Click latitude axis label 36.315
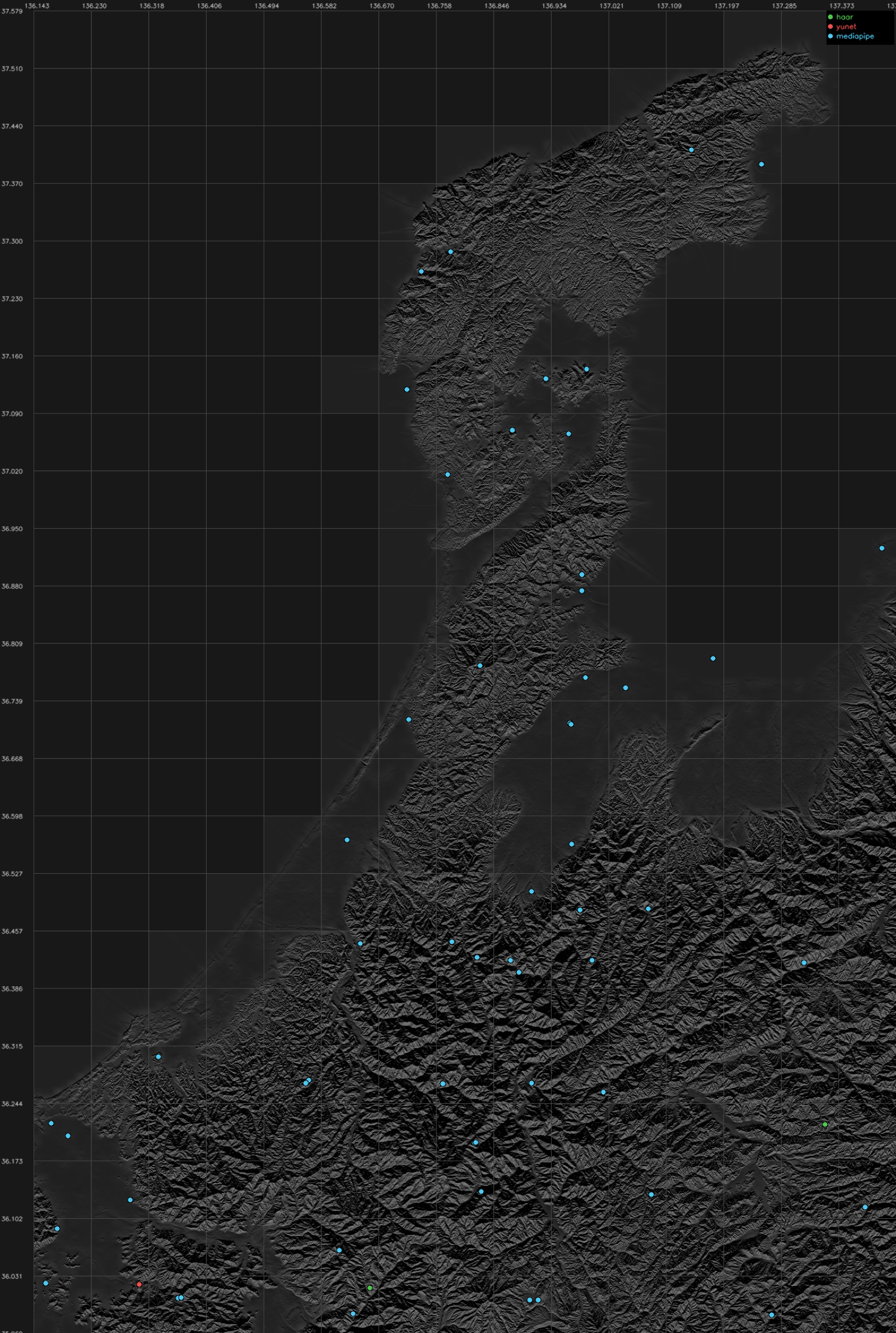Image resolution: width=896 pixels, height=1333 pixels. (12, 1046)
